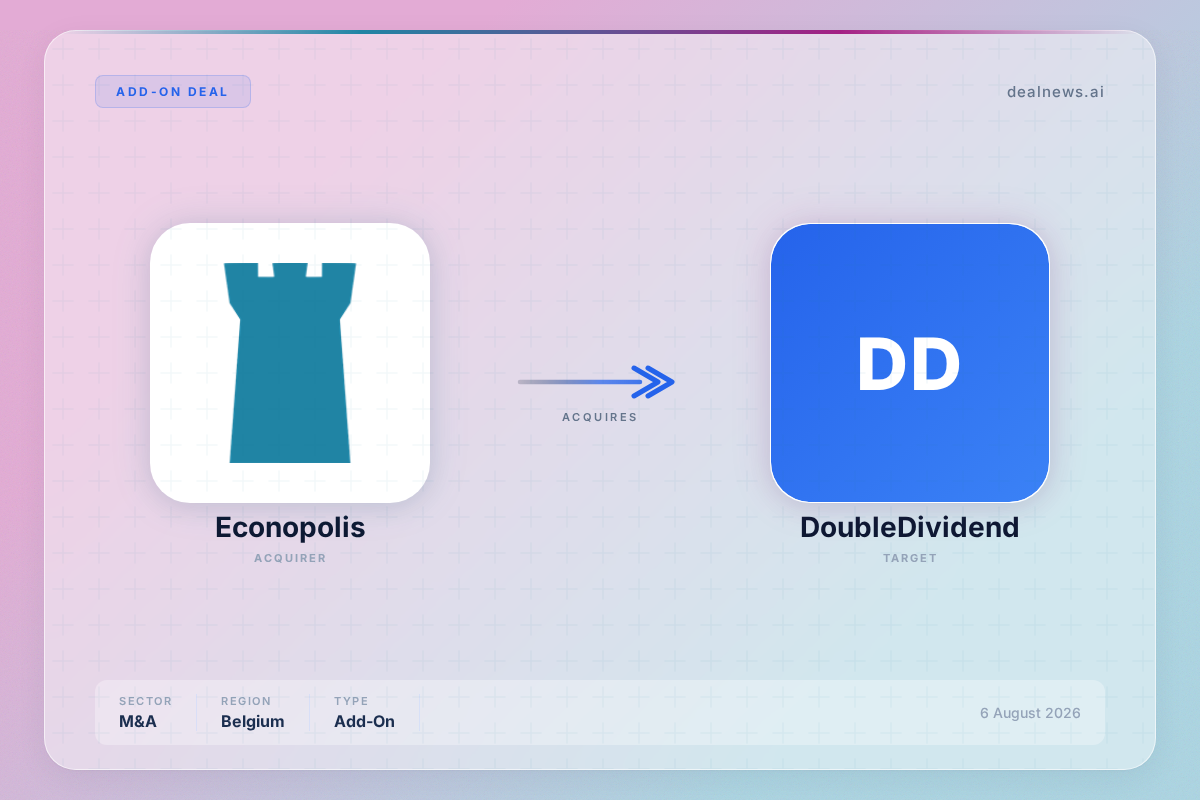Click the M&A sector value
The width and height of the screenshot is (1200, 800).
(x=138, y=721)
